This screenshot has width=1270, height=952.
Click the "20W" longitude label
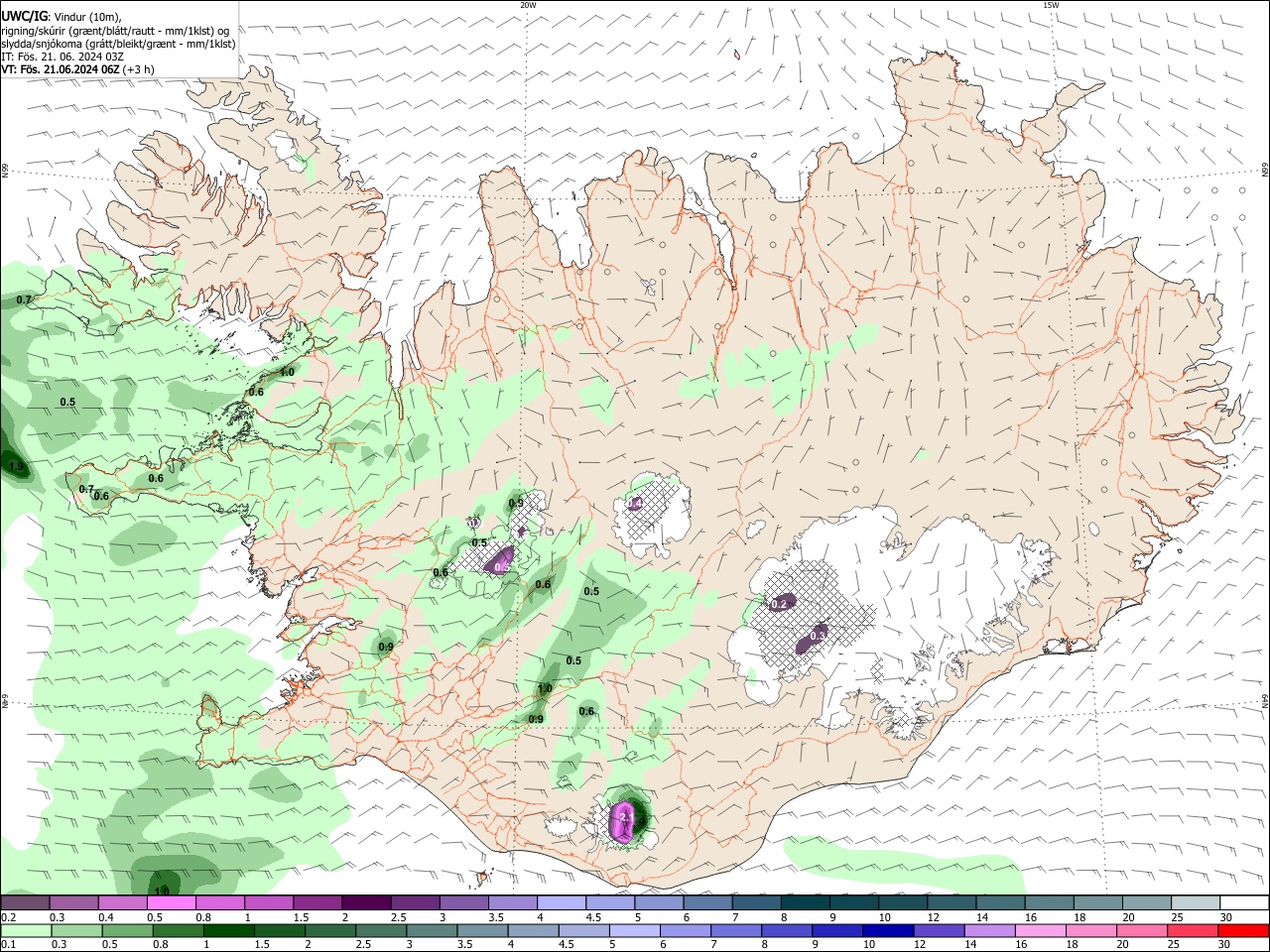(x=528, y=5)
